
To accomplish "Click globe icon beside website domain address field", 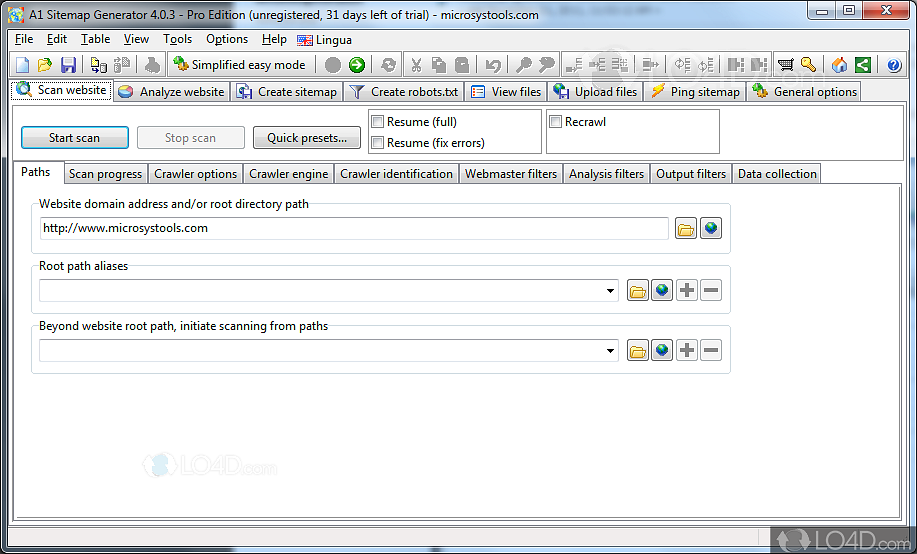I will click(x=711, y=228).
